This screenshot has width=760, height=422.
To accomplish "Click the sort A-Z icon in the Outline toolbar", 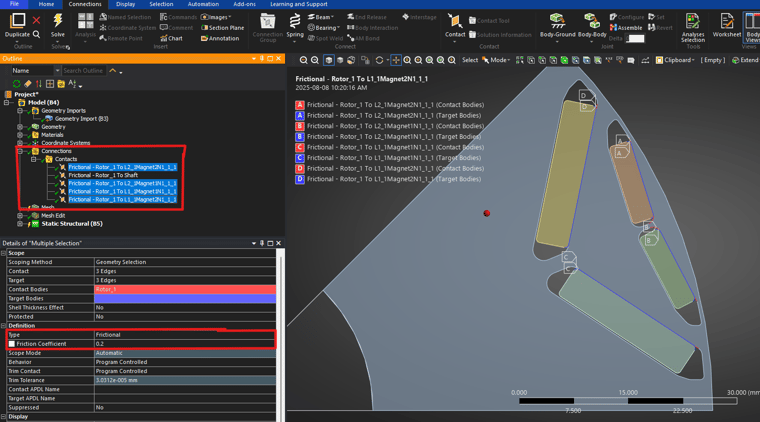I will [x=73, y=84].
